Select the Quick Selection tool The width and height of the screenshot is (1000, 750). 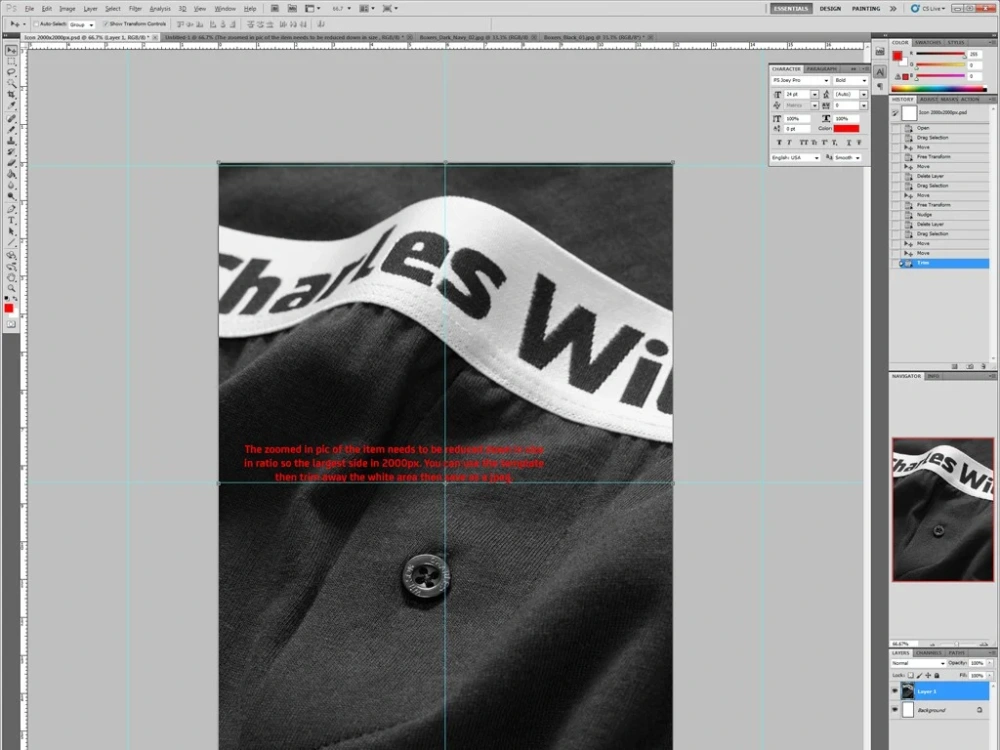click(x=11, y=84)
